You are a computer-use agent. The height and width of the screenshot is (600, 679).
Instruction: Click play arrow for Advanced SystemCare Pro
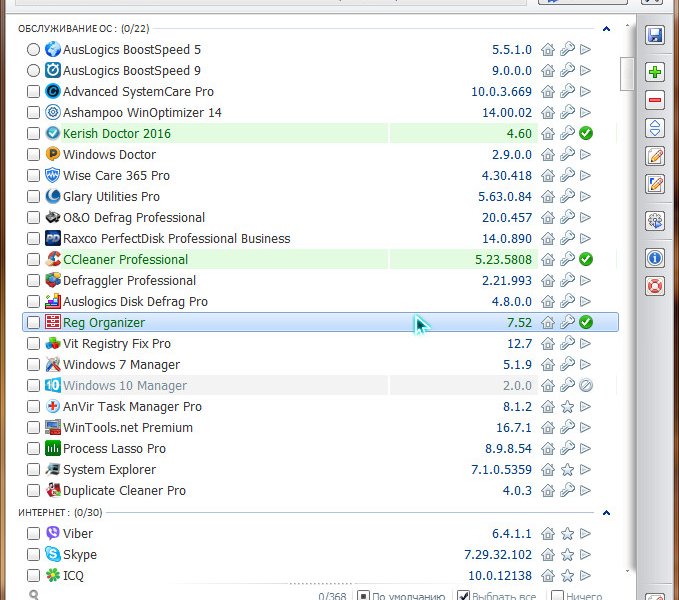[585, 91]
